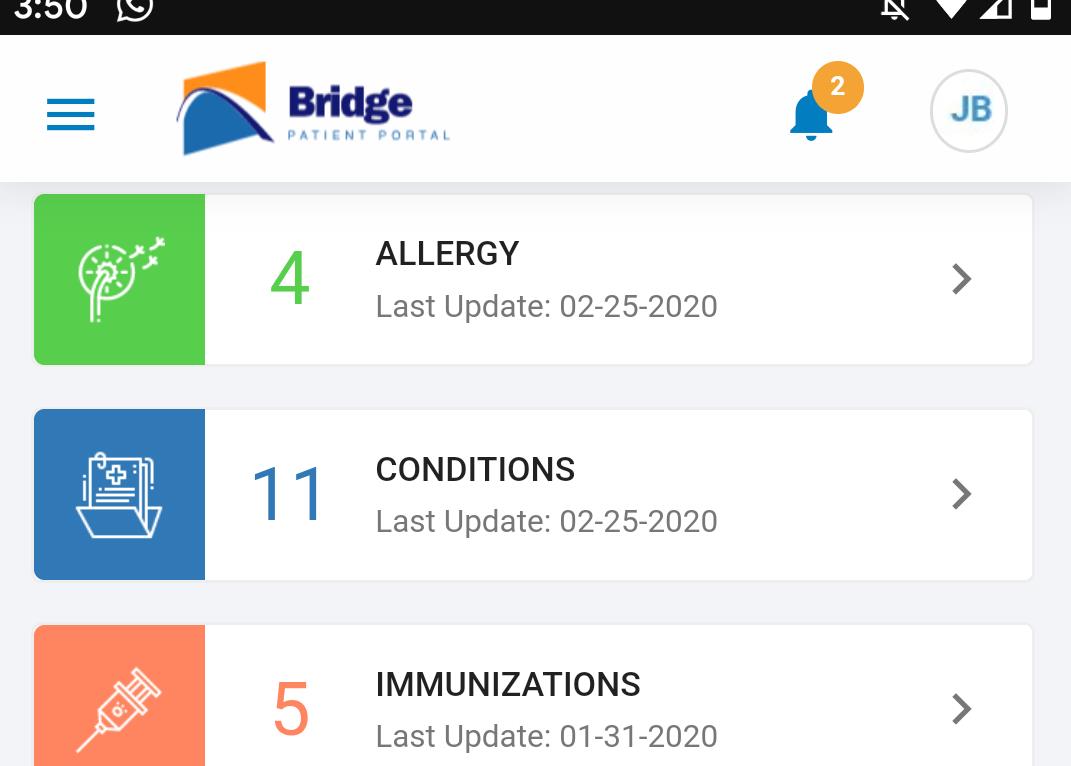Expand the Immunizations row chevron
1071x766 pixels.
pos(961,709)
